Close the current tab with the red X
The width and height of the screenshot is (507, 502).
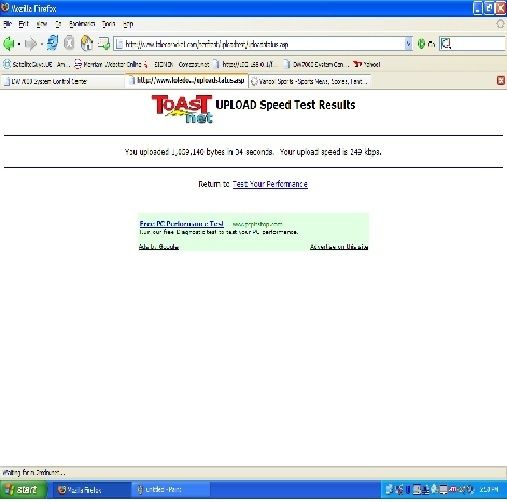[501, 80]
